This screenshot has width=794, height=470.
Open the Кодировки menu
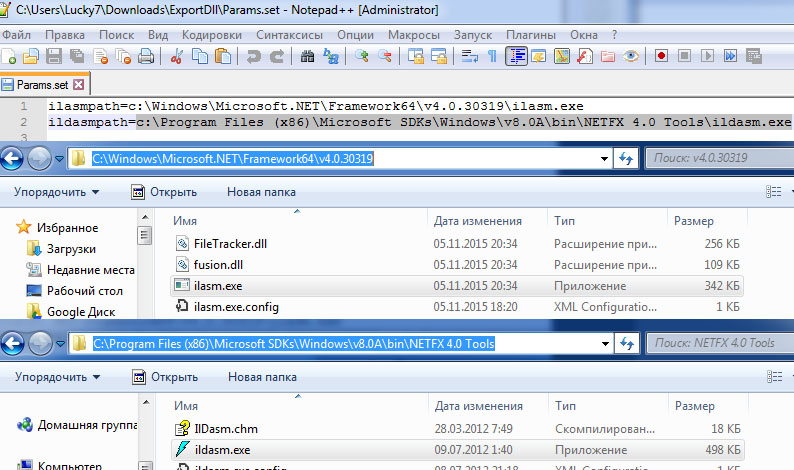tap(212, 35)
